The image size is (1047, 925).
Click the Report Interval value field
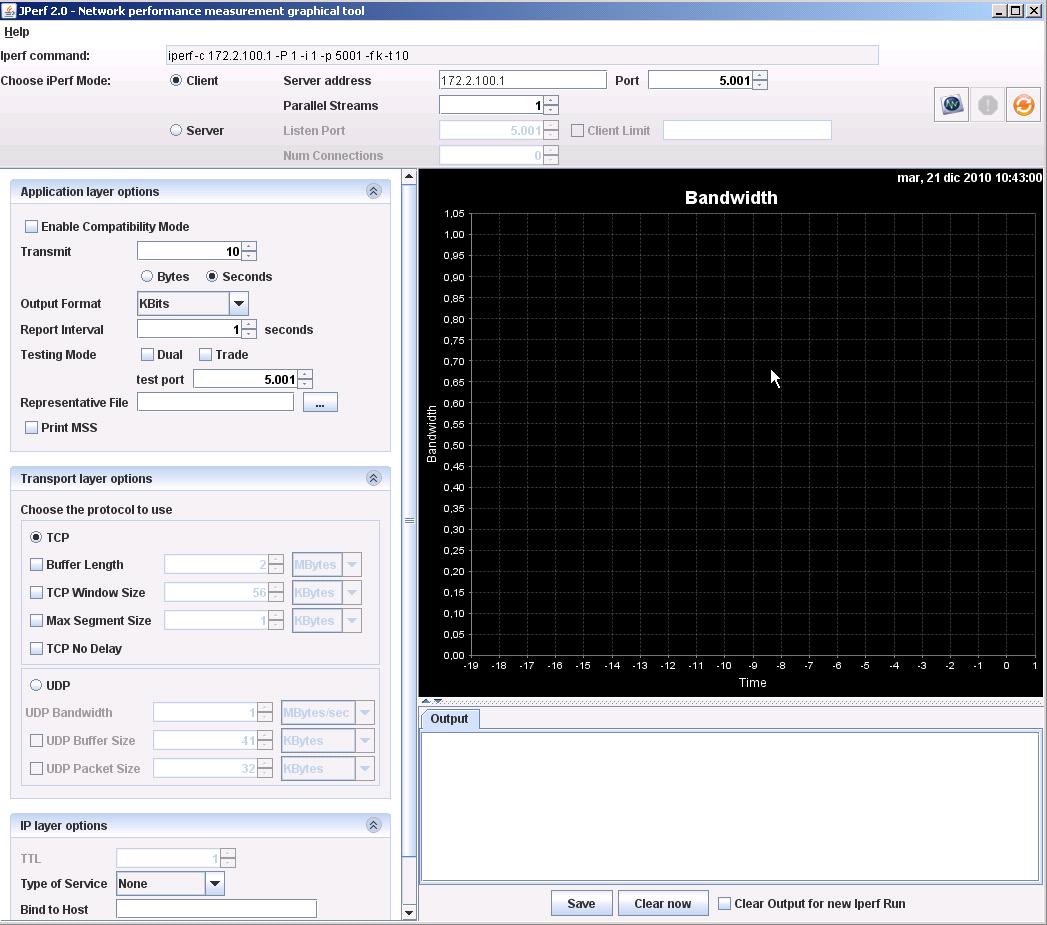[x=190, y=329]
